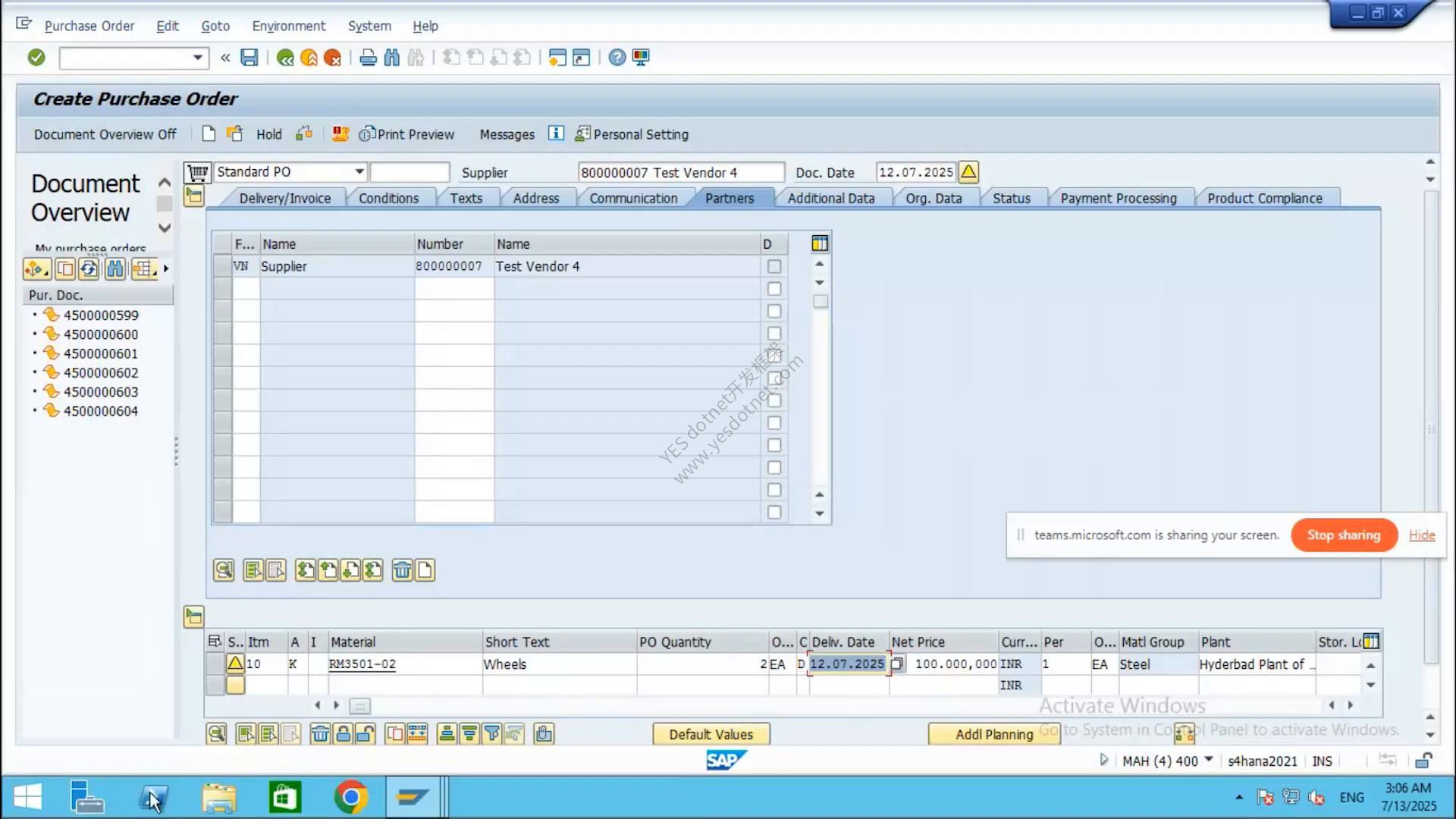Tick the third row D checkbox
Image resolution: width=1456 pixels, height=819 pixels.
click(773, 311)
